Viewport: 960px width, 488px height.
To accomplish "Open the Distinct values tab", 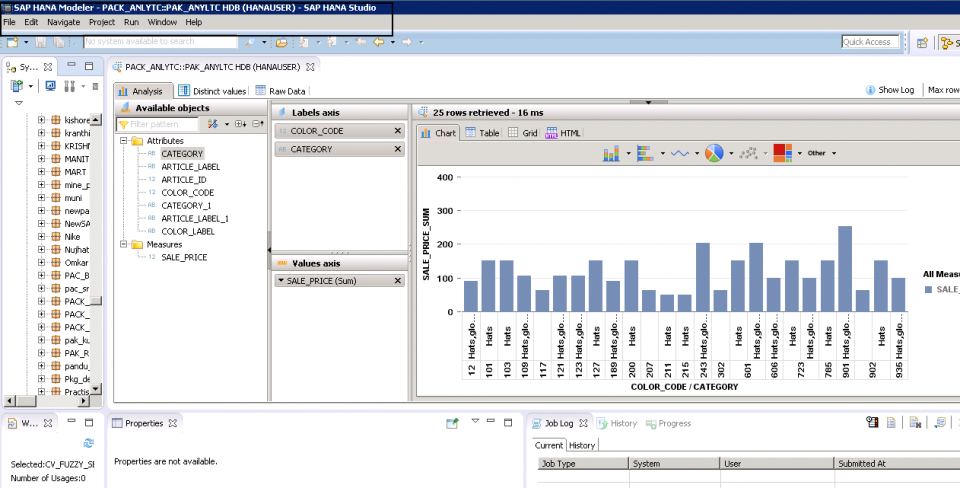I will [x=211, y=91].
